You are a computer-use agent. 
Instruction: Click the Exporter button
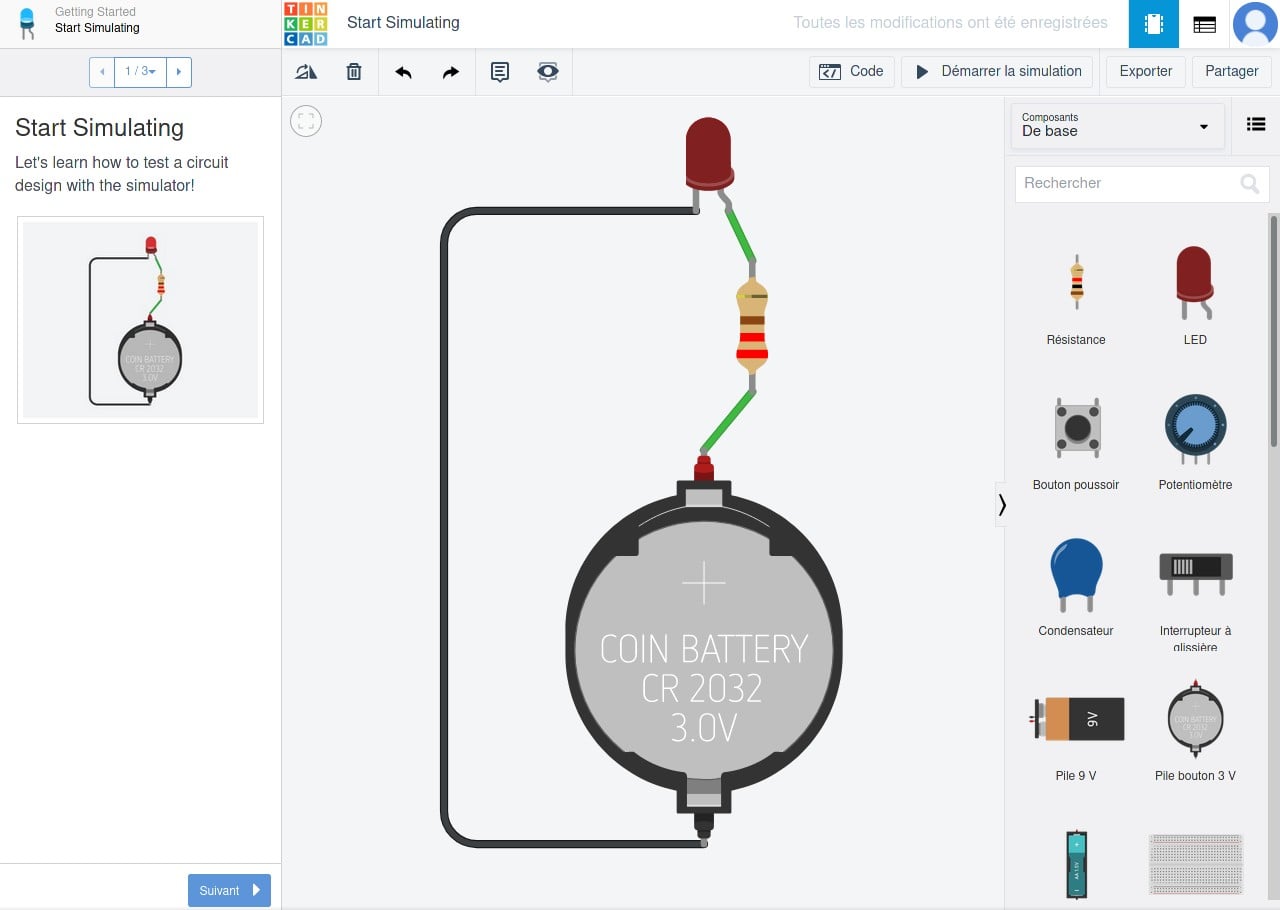[1145, 72]
